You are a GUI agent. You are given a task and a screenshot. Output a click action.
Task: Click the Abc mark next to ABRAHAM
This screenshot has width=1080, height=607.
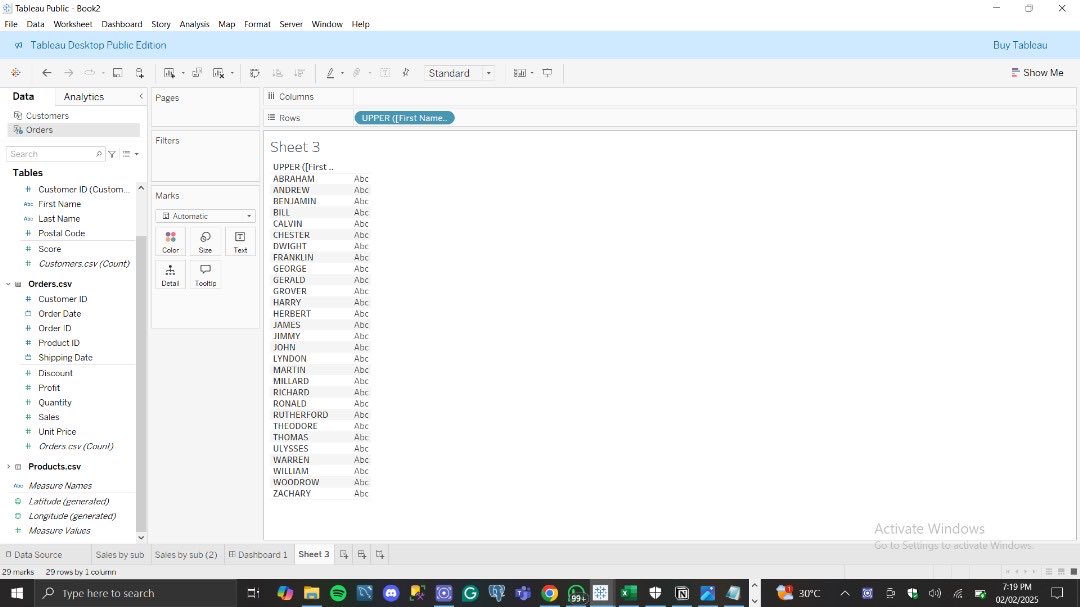(x=361, y=178)
